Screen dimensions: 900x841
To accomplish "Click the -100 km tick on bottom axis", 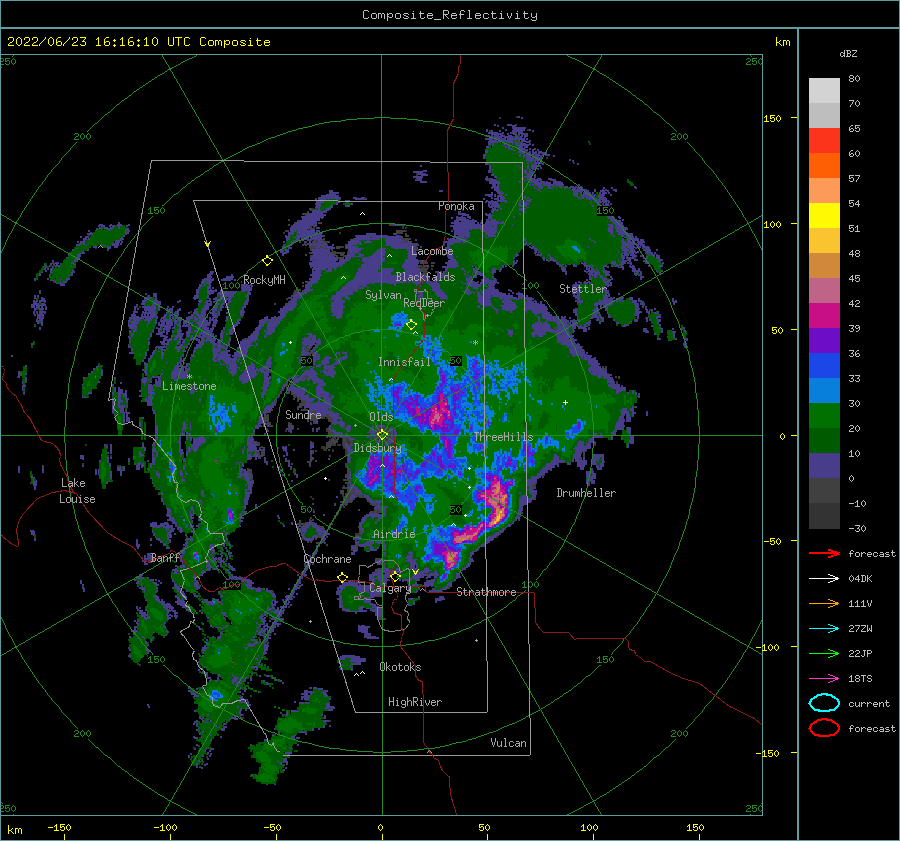I will [x=165, y=827].
